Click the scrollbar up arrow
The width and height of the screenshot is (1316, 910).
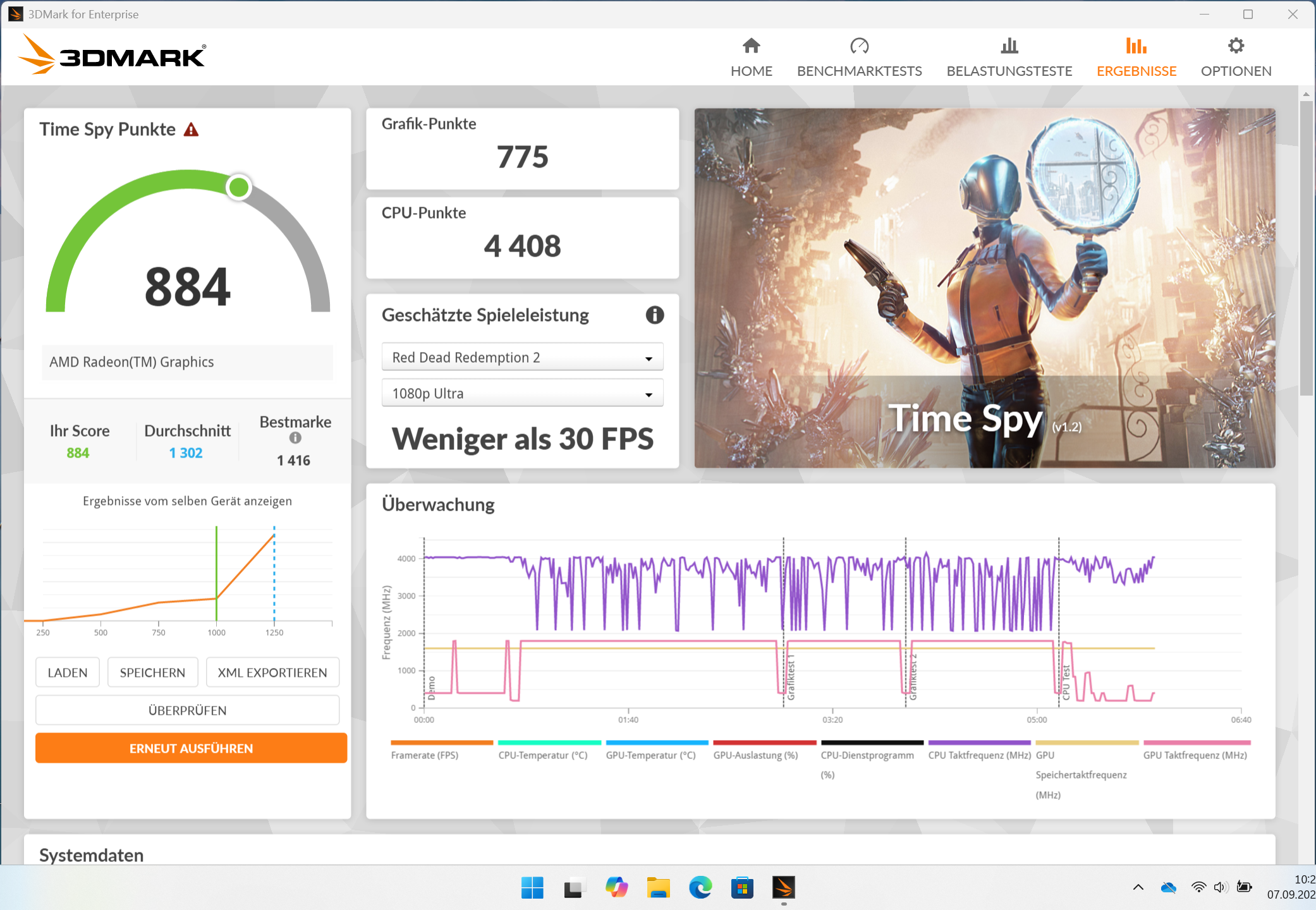coord(1306,94)
